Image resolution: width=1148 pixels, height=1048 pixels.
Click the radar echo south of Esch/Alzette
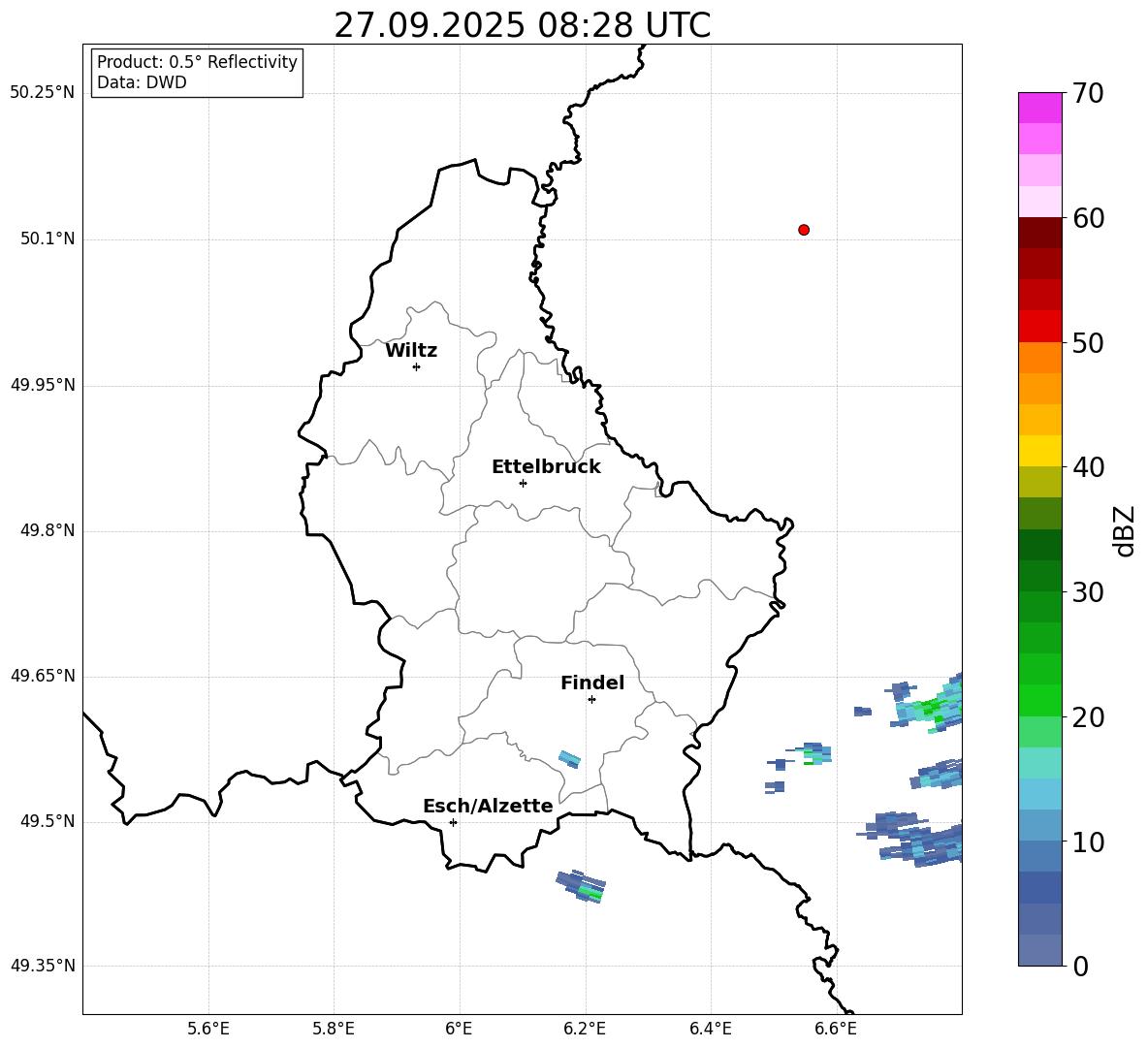[581, 886]
